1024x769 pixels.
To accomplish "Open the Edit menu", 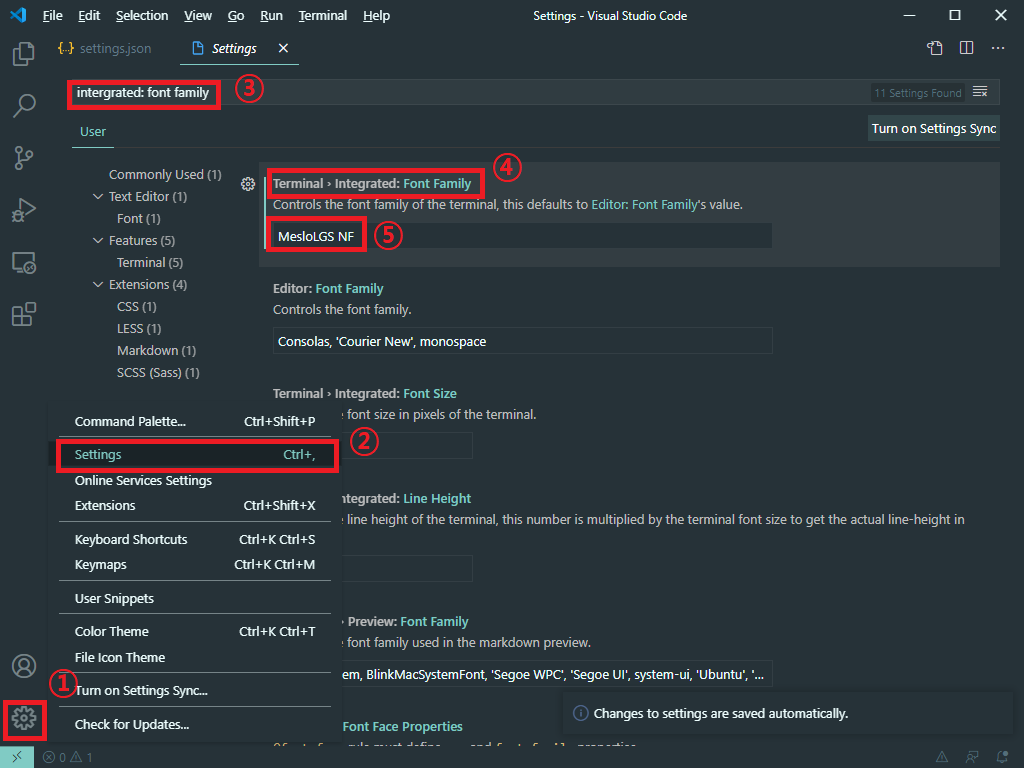I will click(89, 16).
